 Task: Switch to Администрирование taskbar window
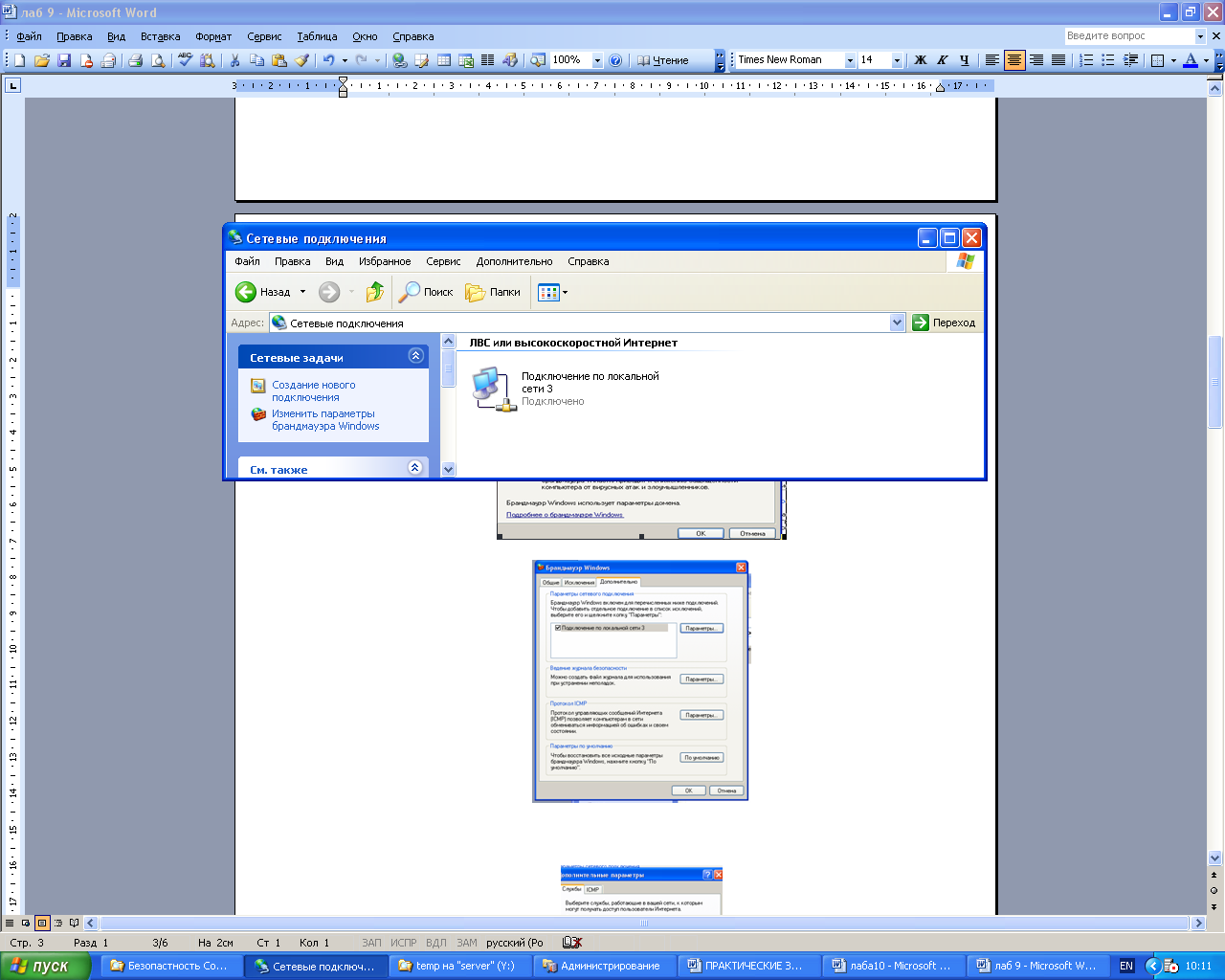602,966
